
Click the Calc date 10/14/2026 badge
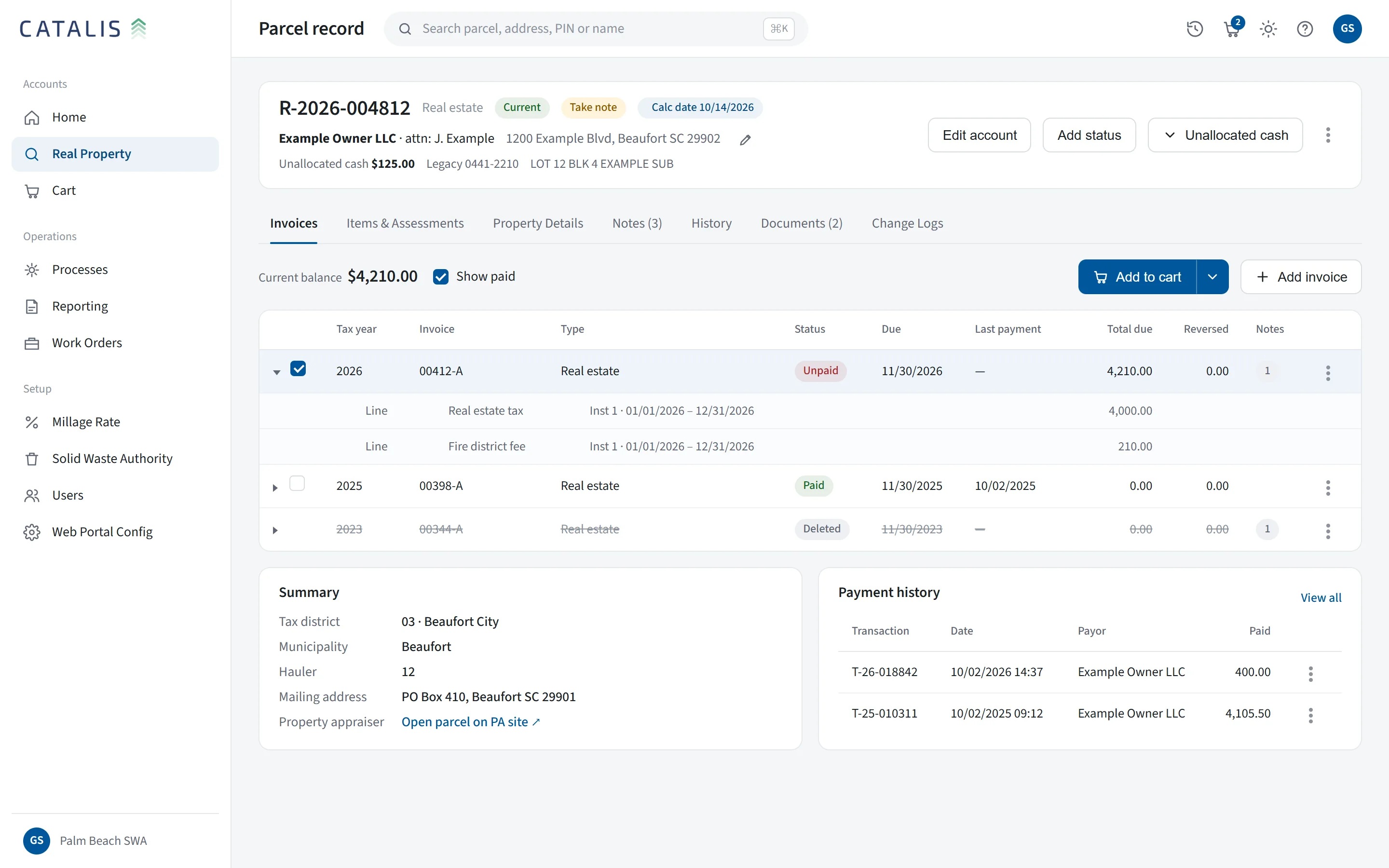pos(700,108)
